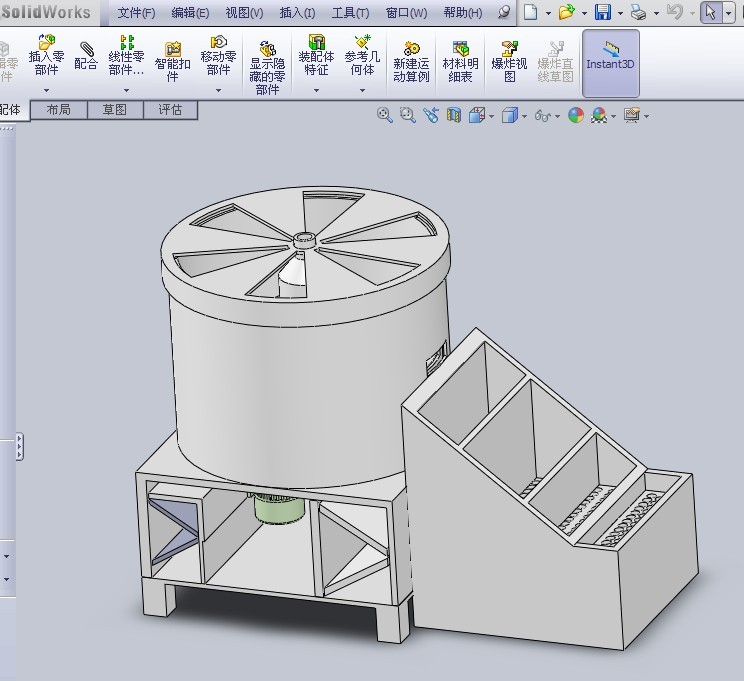744x681 pixels.
Task: Click 移动零部件 move component
Action: pyautogui.click(x=218, y=56)
